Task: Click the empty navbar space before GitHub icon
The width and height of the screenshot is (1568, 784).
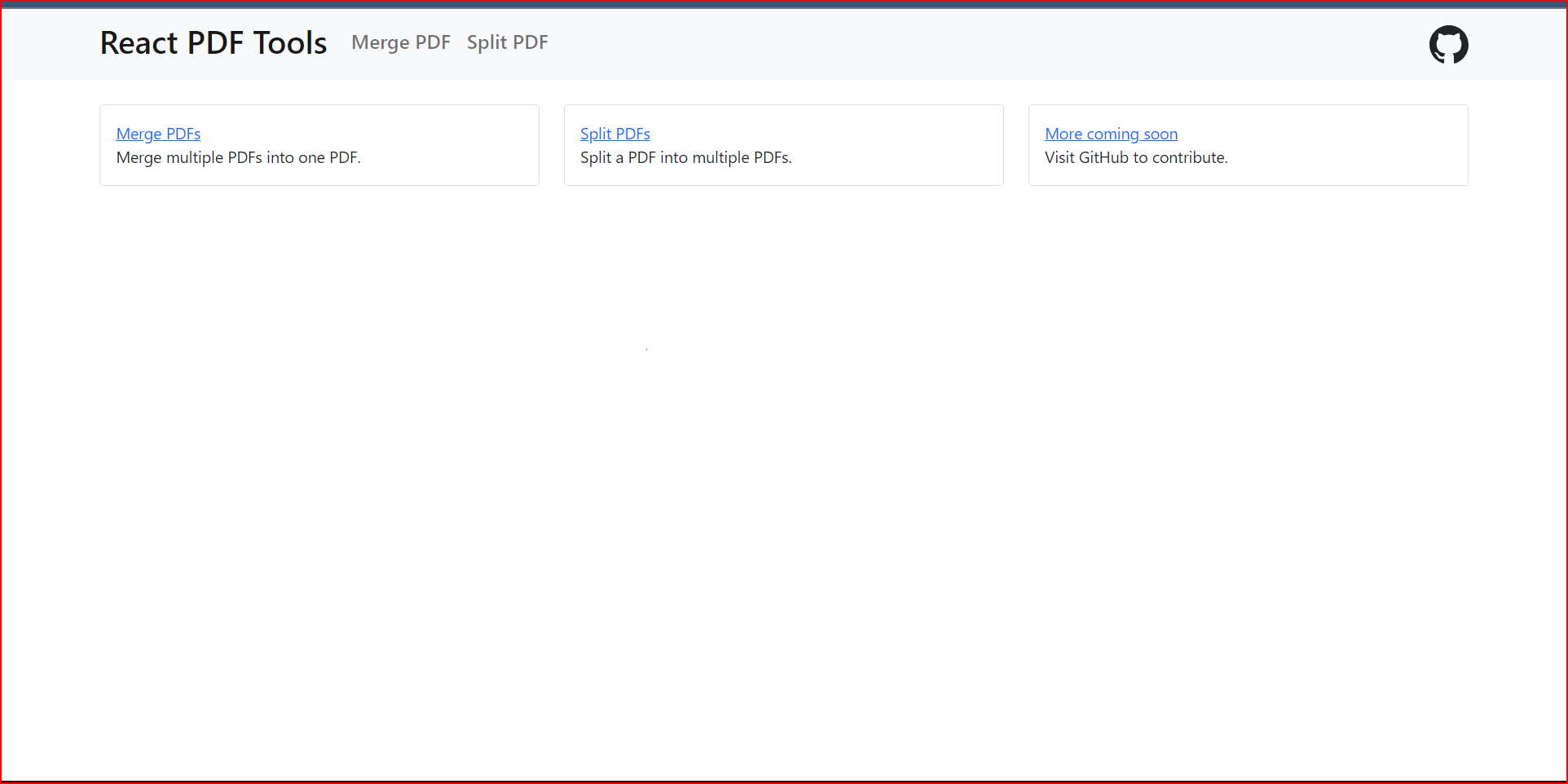Action: pyautogui.click(x=978, y=44)
